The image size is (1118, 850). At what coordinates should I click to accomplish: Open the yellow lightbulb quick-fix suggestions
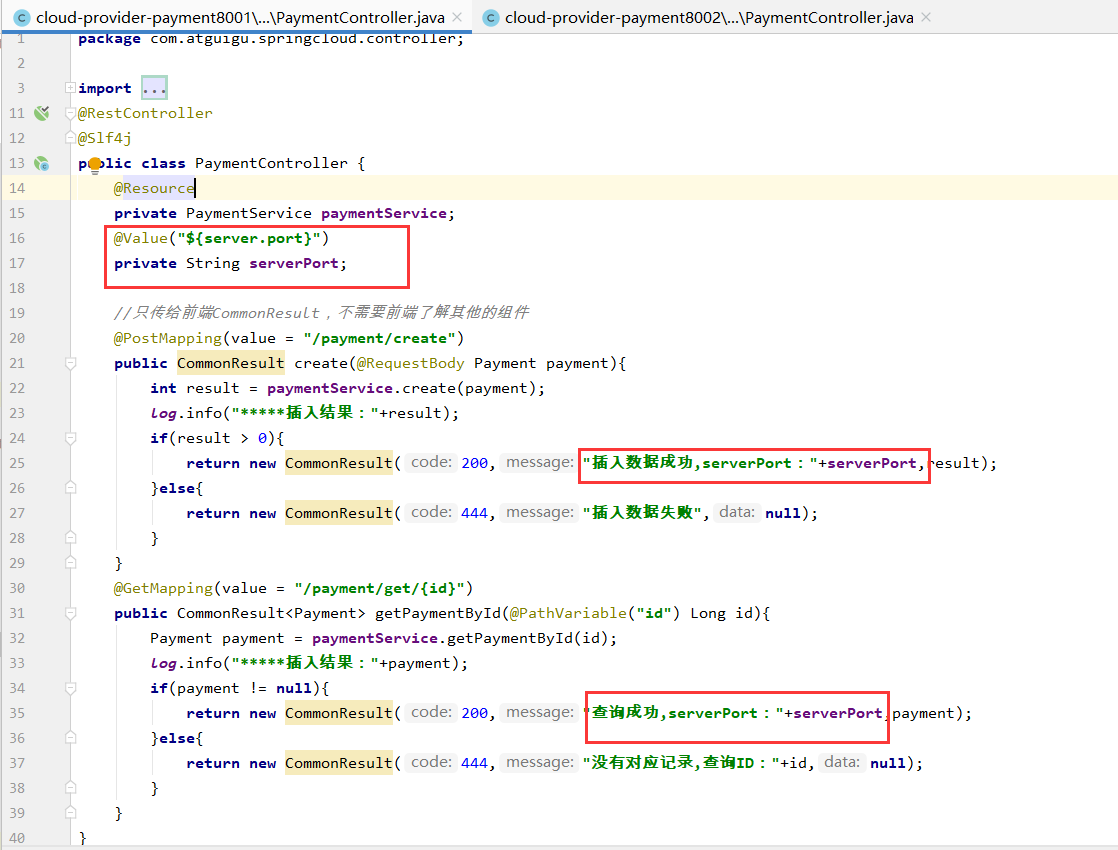95,164
